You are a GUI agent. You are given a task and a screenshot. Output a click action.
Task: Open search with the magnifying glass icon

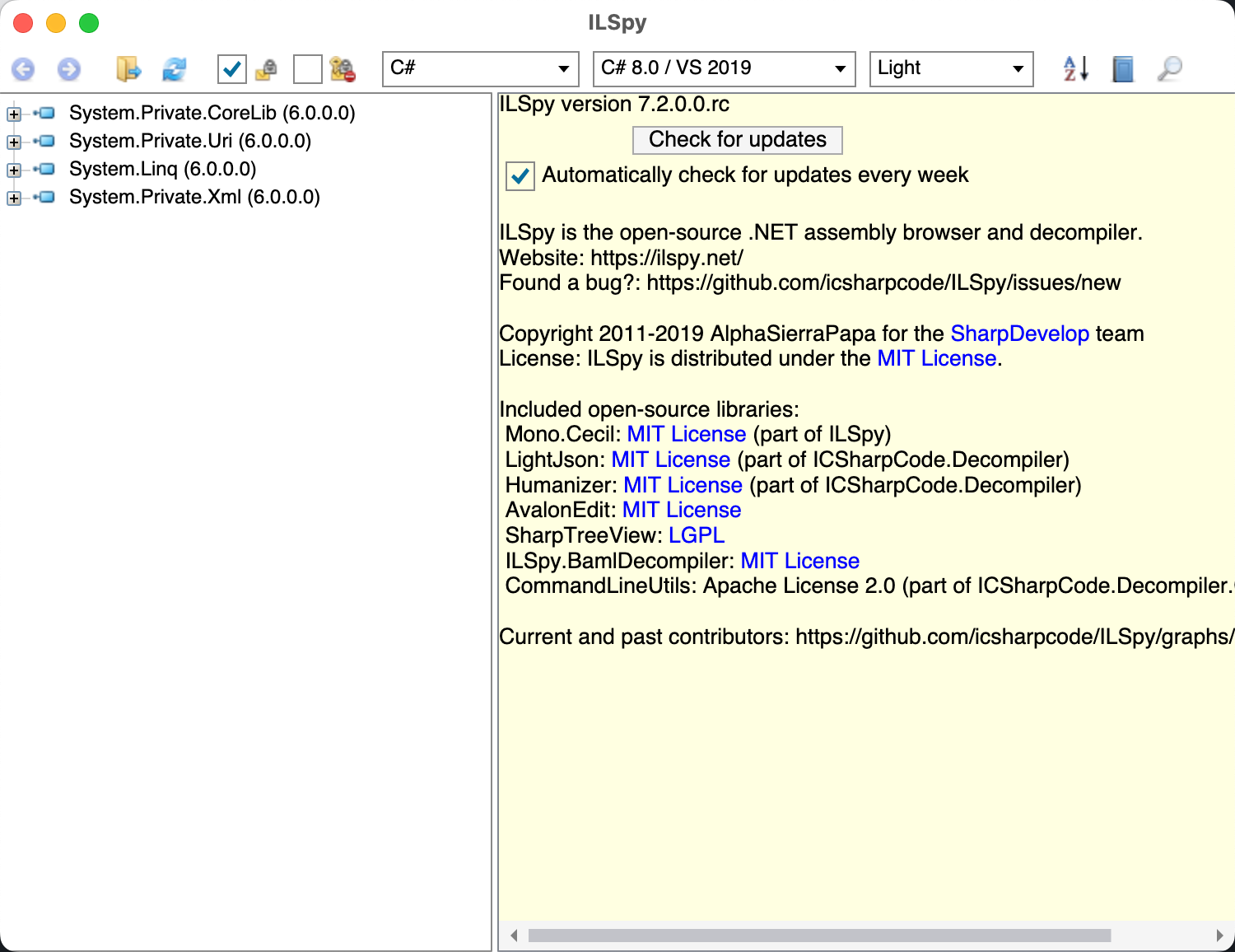1169,69
